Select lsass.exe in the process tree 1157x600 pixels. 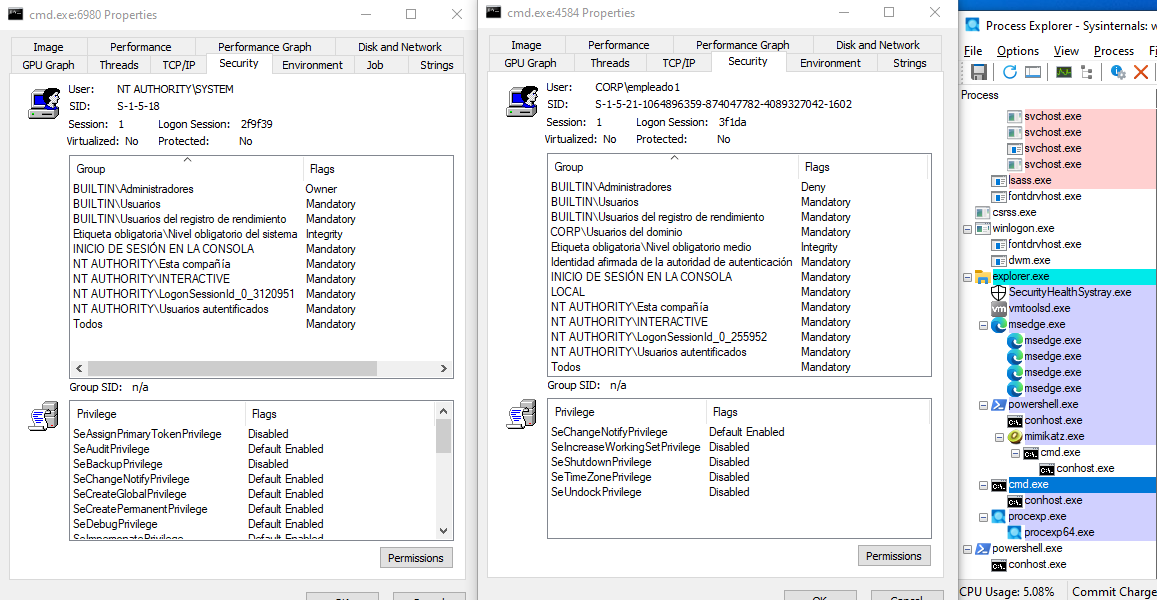pyautogui.click(x=1030, y=181)
